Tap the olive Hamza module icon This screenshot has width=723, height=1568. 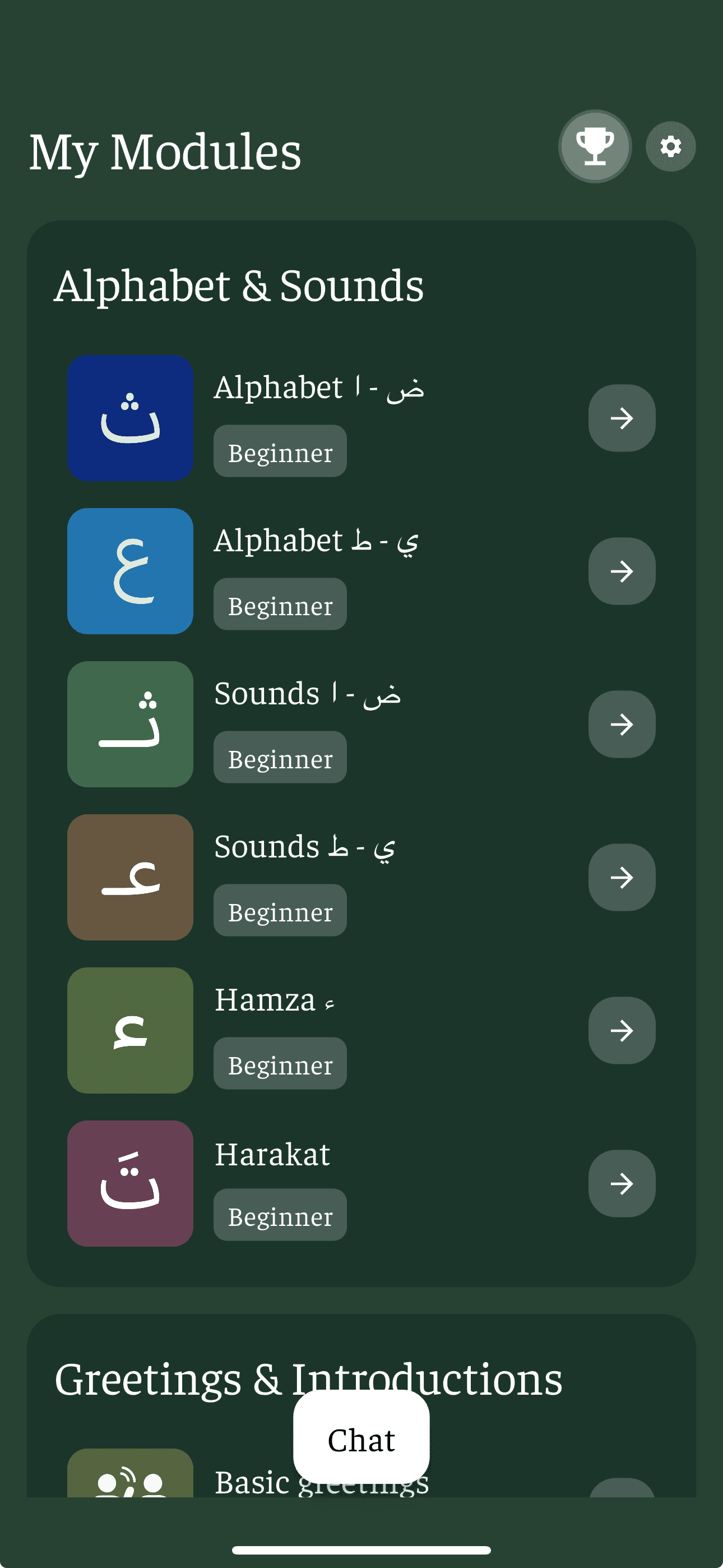tap(130, 1031)
